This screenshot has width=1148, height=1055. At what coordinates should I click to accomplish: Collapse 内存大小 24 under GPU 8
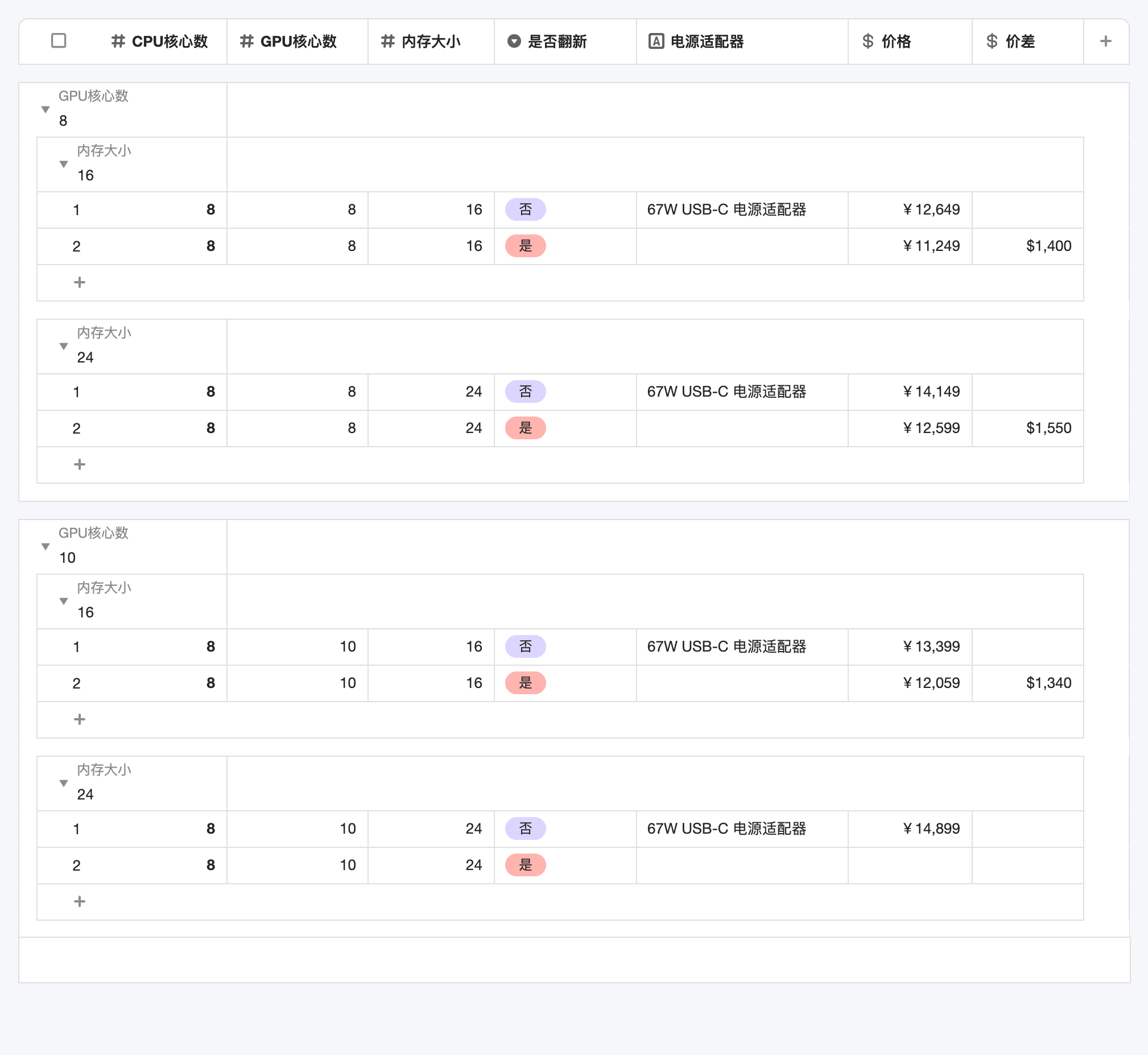pos(64,346)
